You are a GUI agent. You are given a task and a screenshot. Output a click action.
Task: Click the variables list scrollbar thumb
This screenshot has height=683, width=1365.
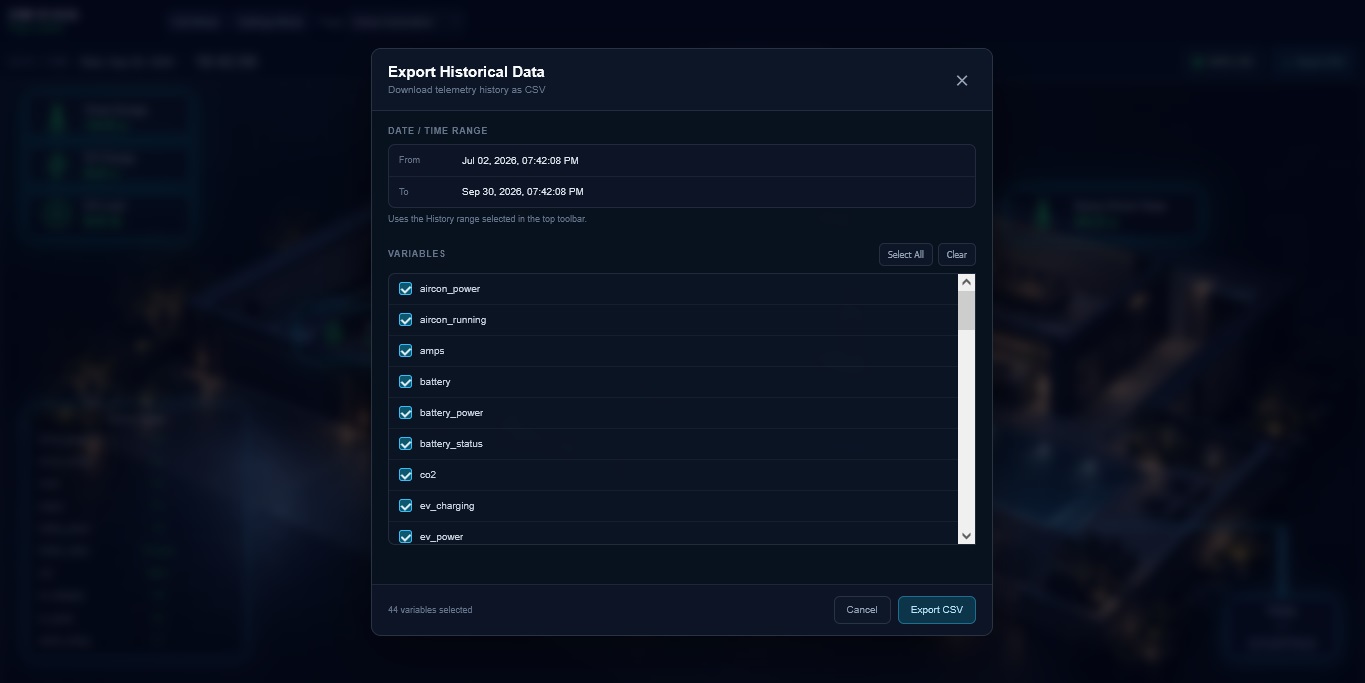tap(966, 310)
